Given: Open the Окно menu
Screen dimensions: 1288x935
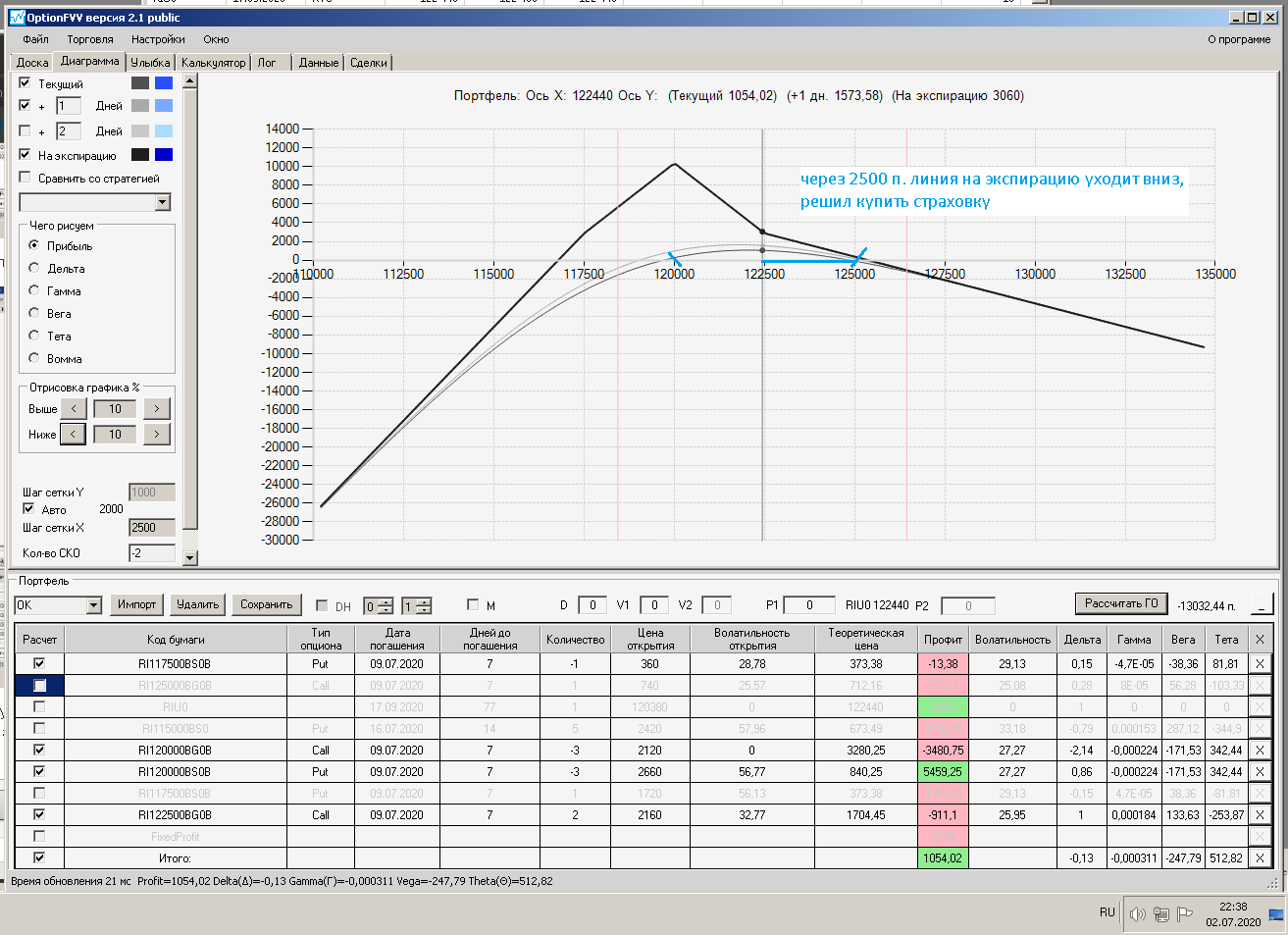Looking at the screenshot, I should pyautogui.click(x=216, y=39).
